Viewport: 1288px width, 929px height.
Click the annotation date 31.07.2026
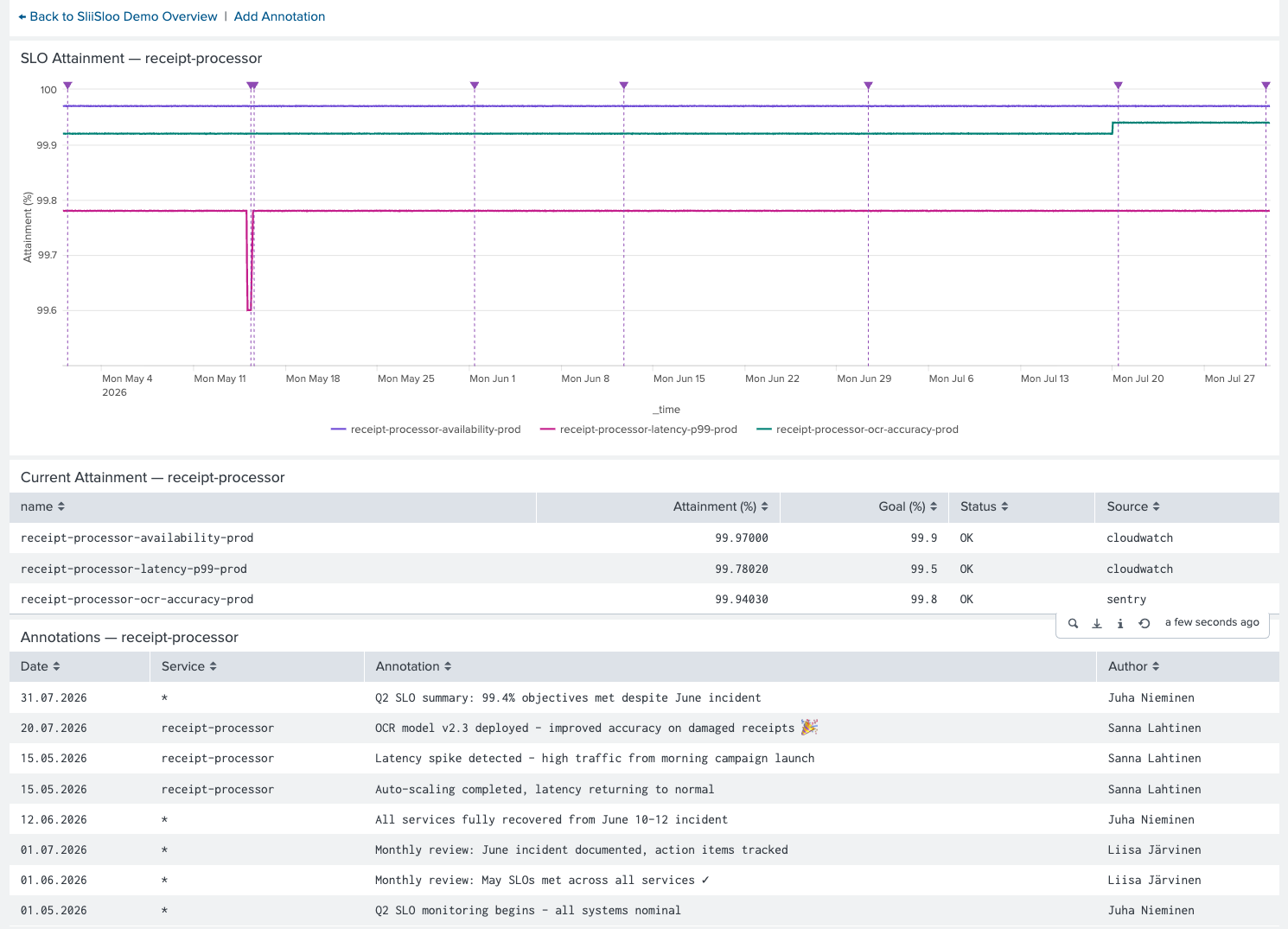click(54, 697)
